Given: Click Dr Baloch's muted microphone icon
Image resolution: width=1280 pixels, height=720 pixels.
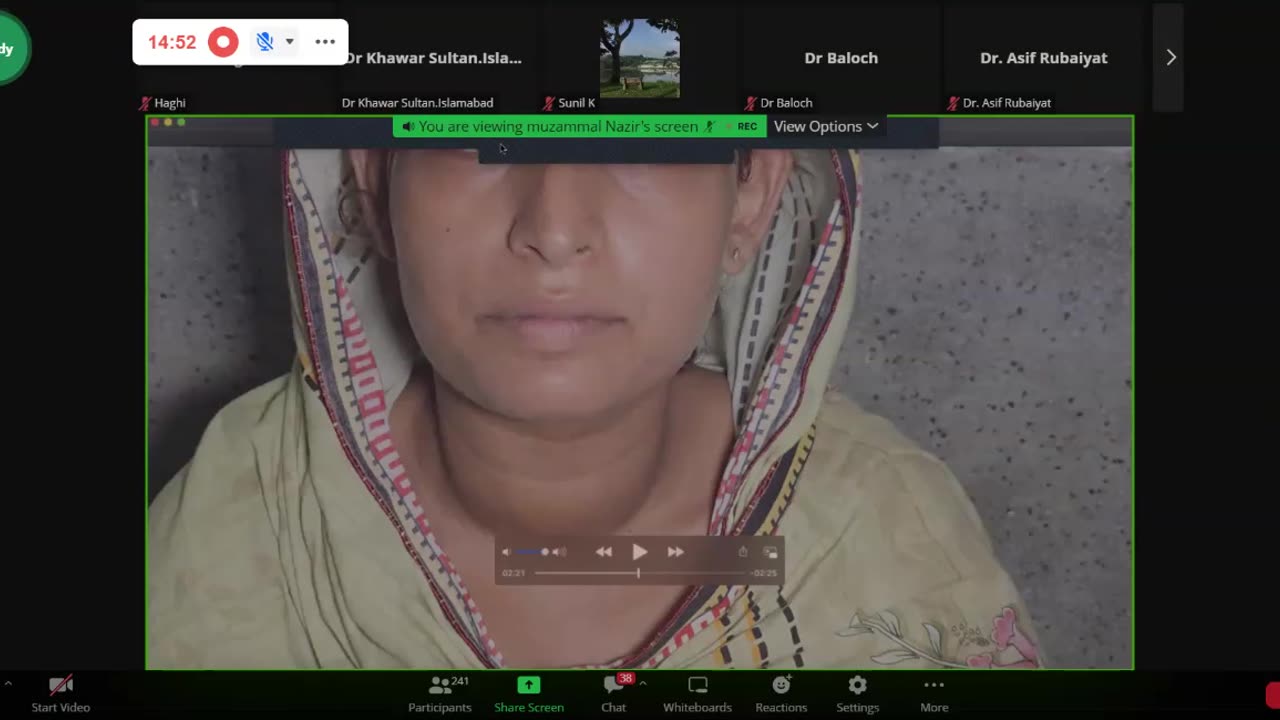Looking at the screenshot, I should [x=751, y=103].
